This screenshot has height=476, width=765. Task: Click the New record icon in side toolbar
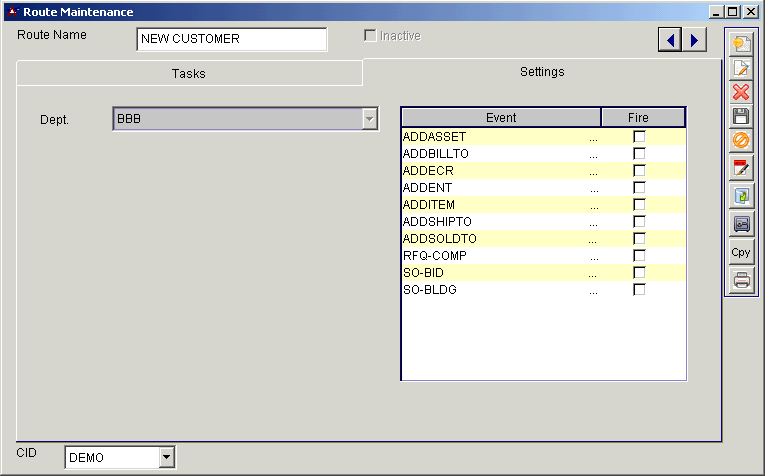tap(741, 43)
